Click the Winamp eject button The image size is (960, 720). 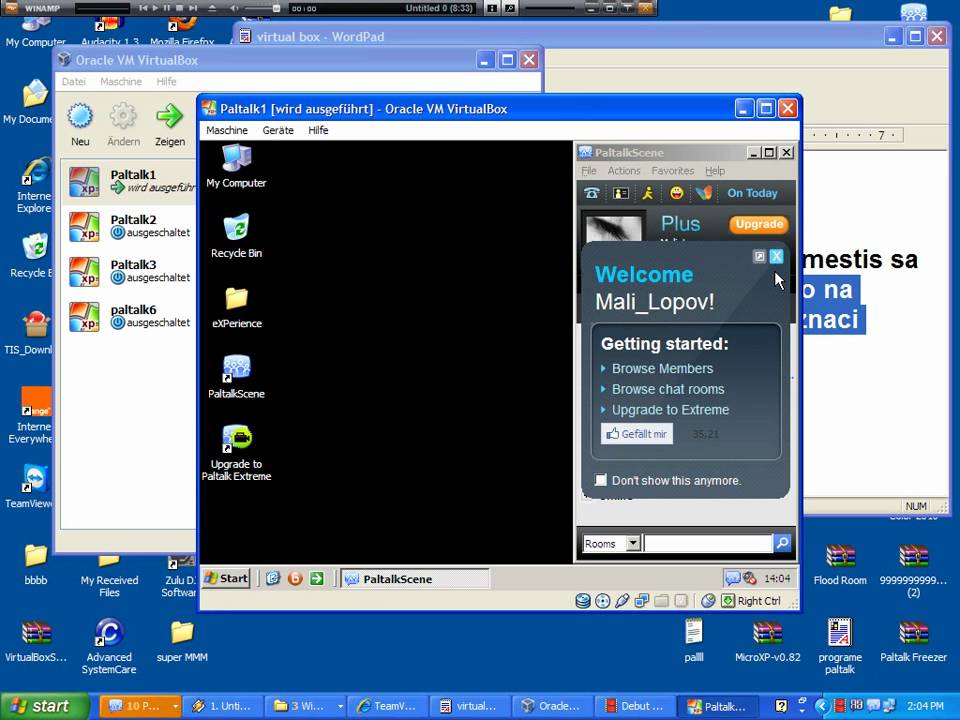(x=212, y=8)
